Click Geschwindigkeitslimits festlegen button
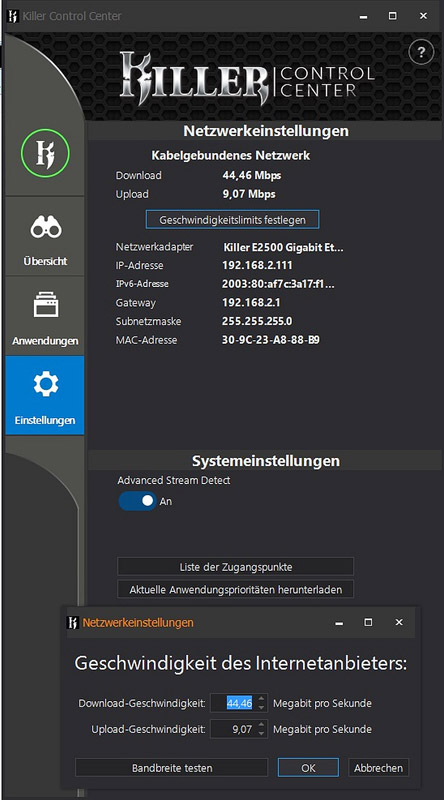Image resolution: width=444 pixels, height=800 pixels. (233, 220)
